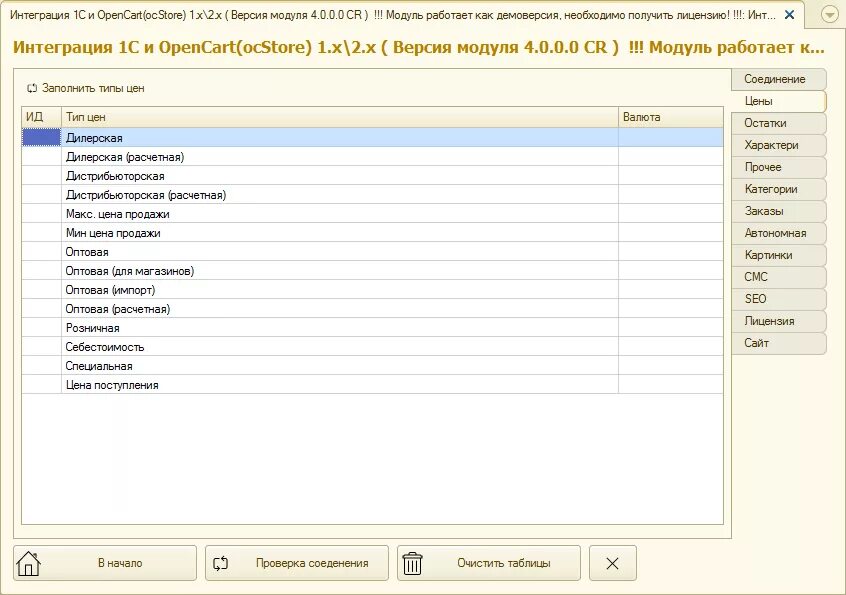The height and width of the screenshot is (595, 846).
Task: Select the Оптовая (для магазинов) row
Action: tap(372, 271)
